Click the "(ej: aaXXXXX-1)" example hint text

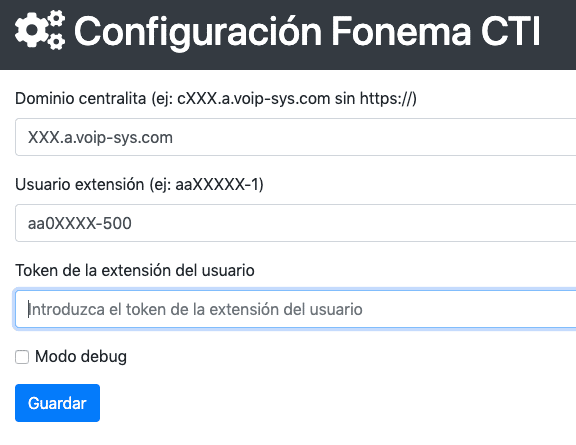206,184
